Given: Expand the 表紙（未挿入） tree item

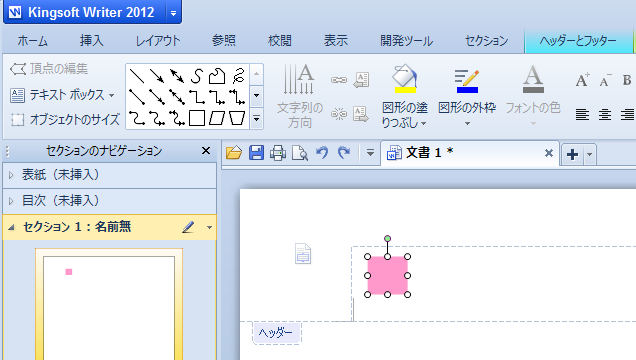Looking at the screenshot, I should click(x=11, y=175).
